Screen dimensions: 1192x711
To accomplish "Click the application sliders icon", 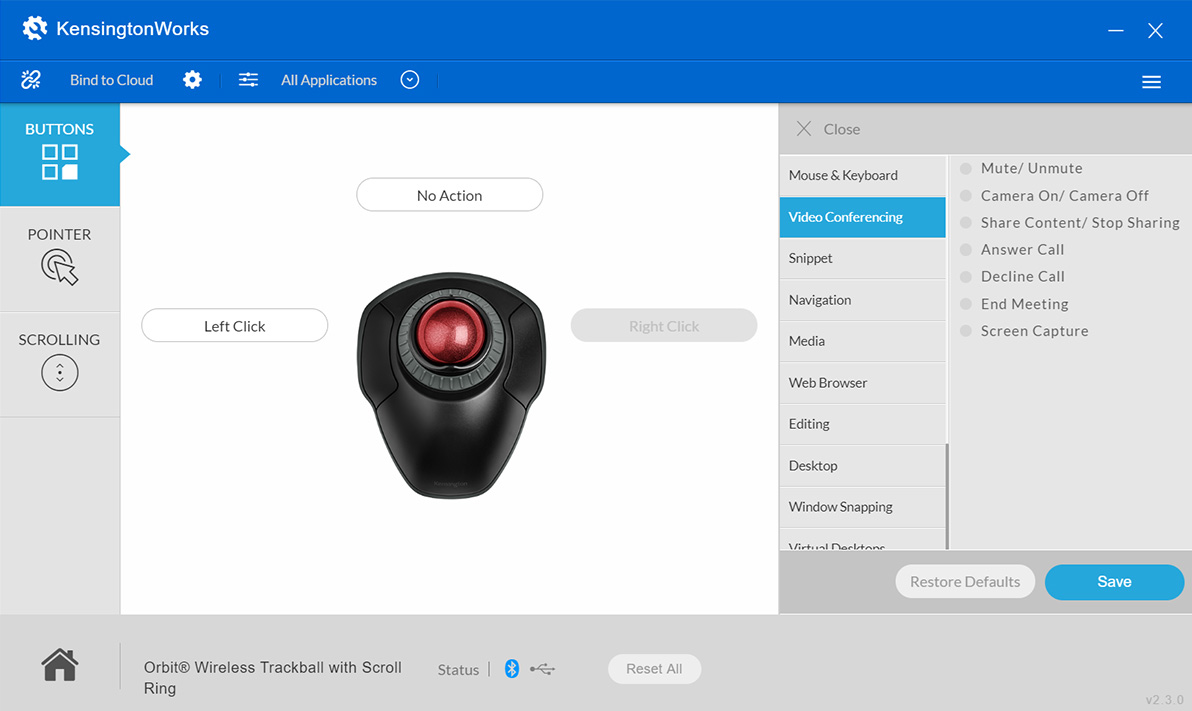I will pos(249,80).
